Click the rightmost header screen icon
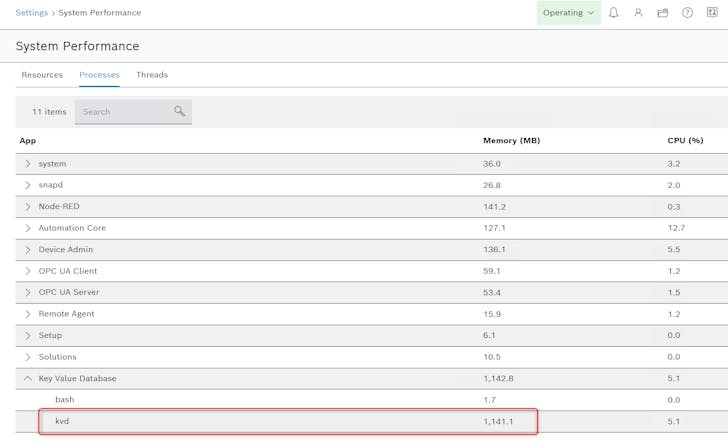The width and height of the screenshot is (728, 448). coord(712,13)
